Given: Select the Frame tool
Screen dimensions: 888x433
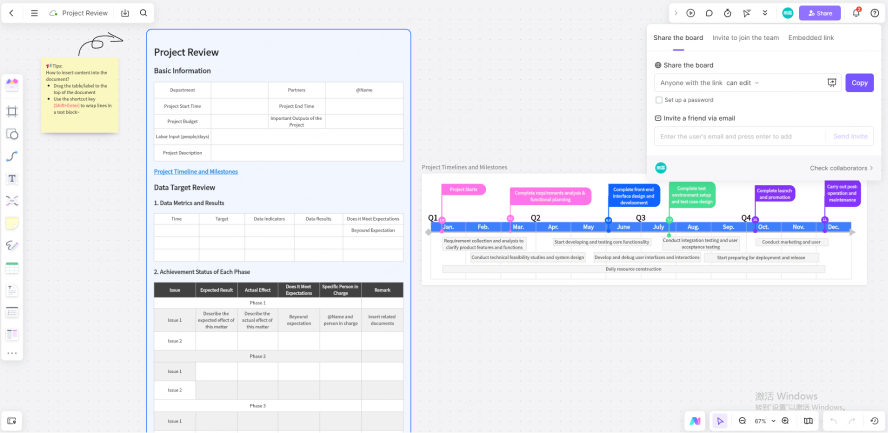Looking at the screenshot, I should 12,112.
